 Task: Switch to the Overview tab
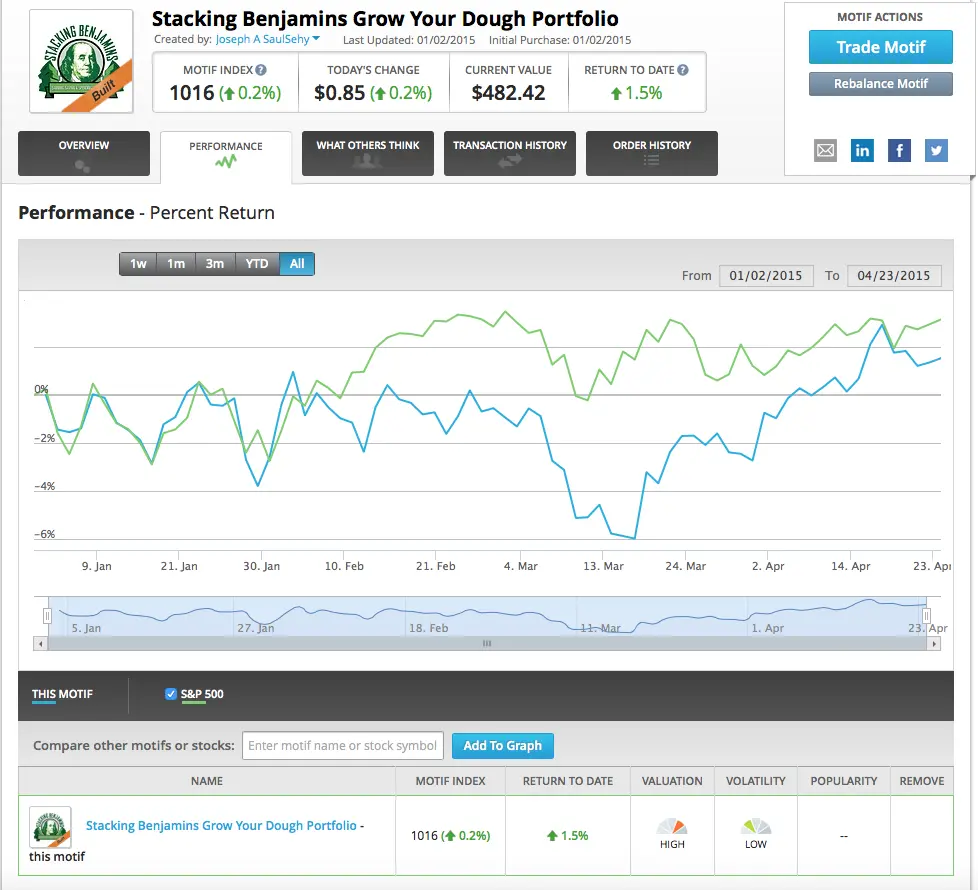84,153
